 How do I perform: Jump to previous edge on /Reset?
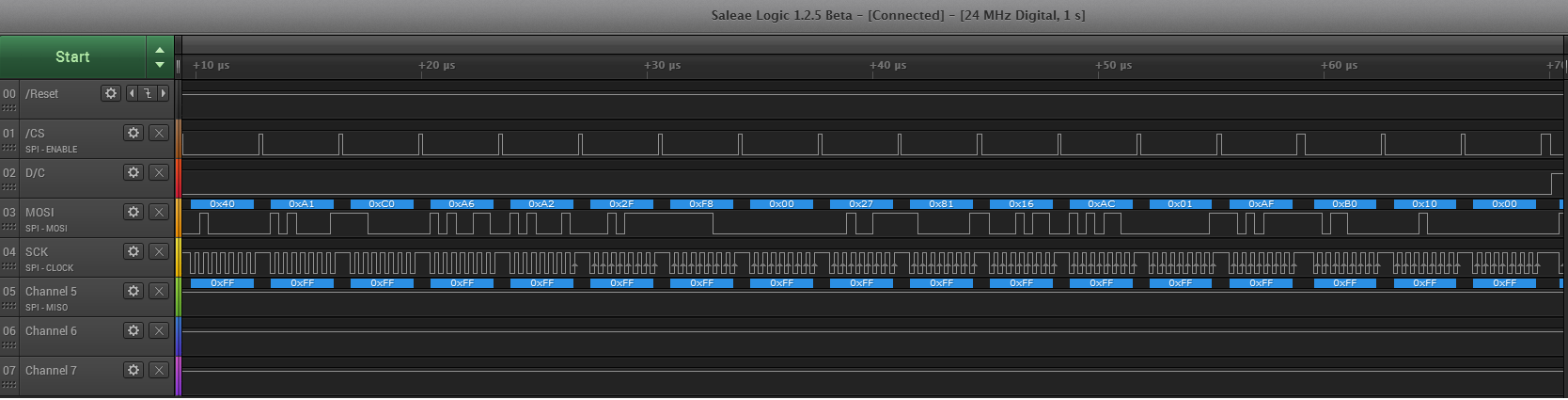point(132,93)
